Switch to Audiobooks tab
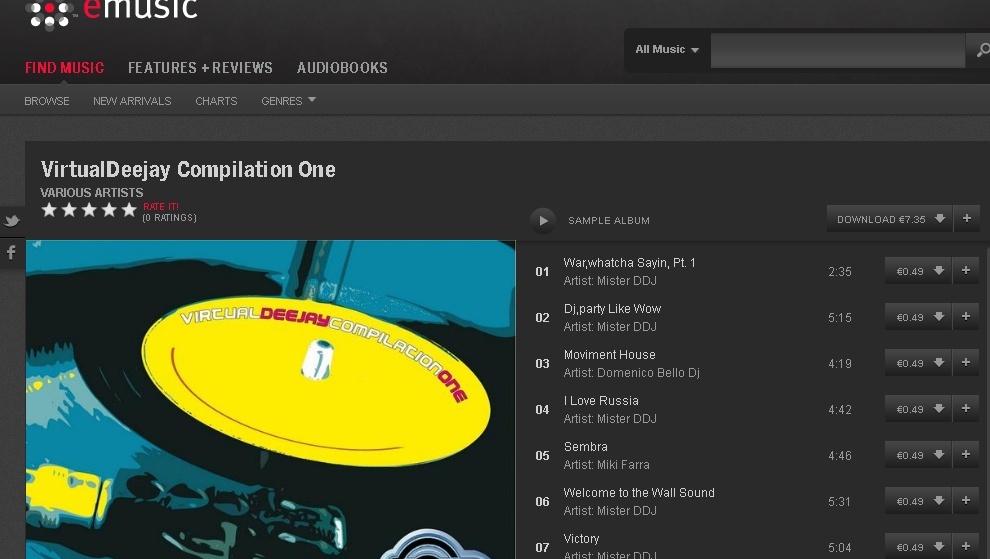Image resolution: width=990 pixels, height=559 pixels. point(342,68)
